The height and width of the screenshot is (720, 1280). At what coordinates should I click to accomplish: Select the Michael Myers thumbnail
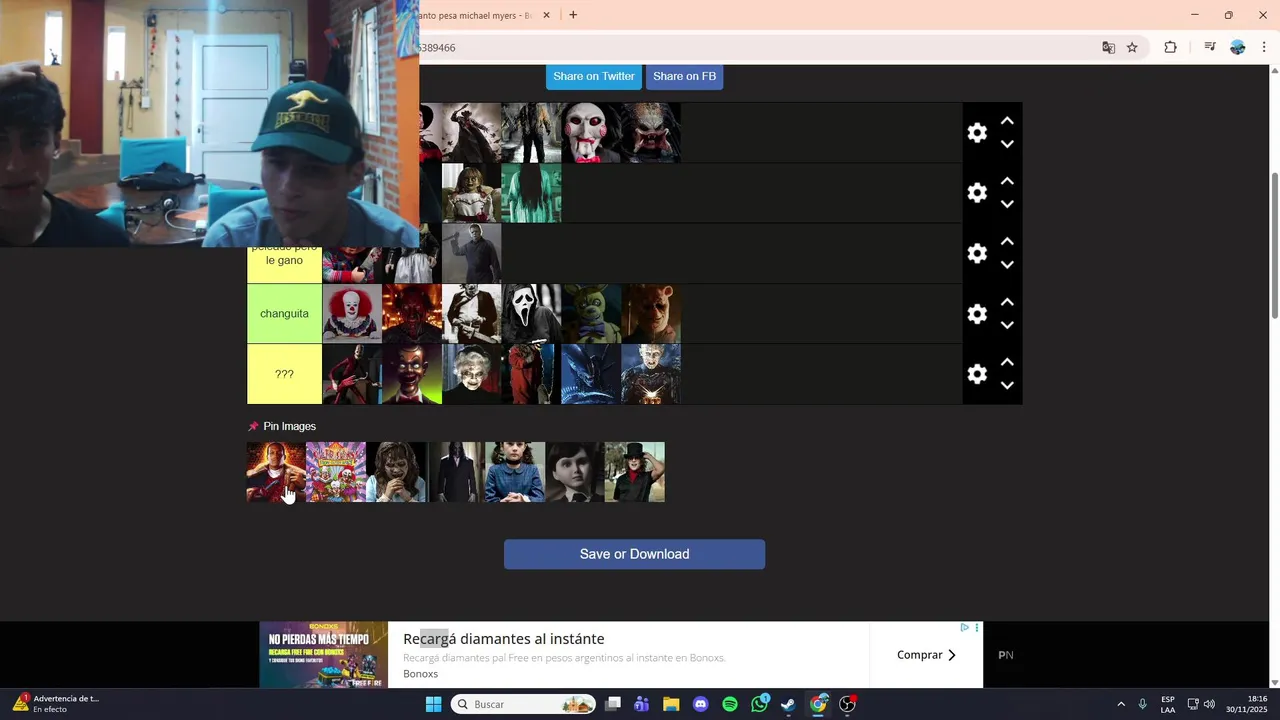click(x=471, y=253)
